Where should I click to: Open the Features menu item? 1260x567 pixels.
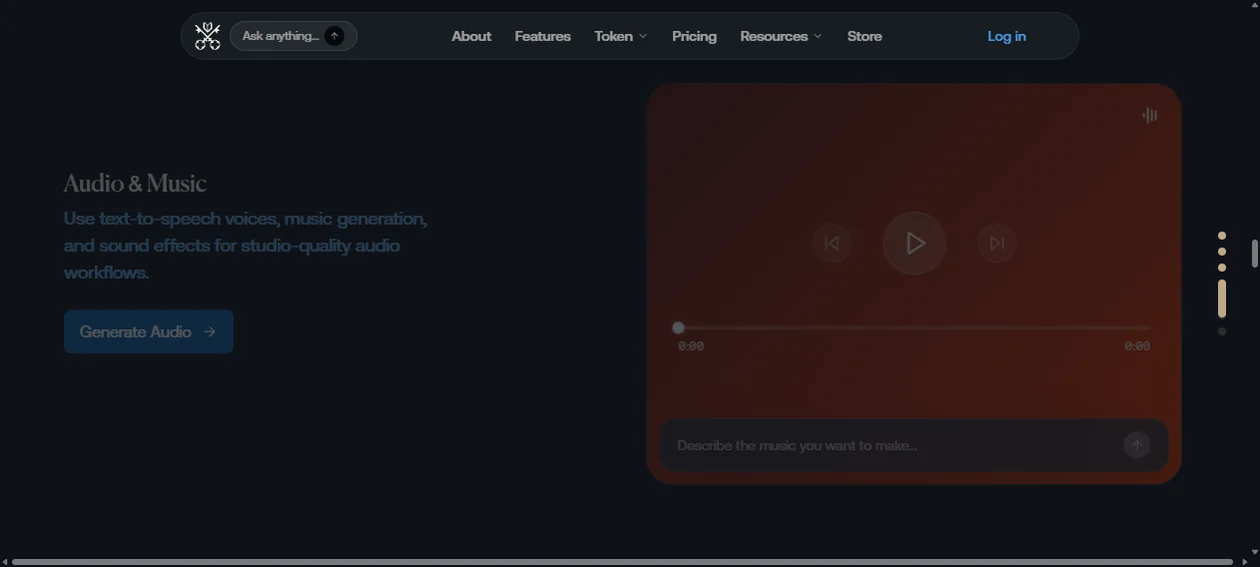coord(543,36)
